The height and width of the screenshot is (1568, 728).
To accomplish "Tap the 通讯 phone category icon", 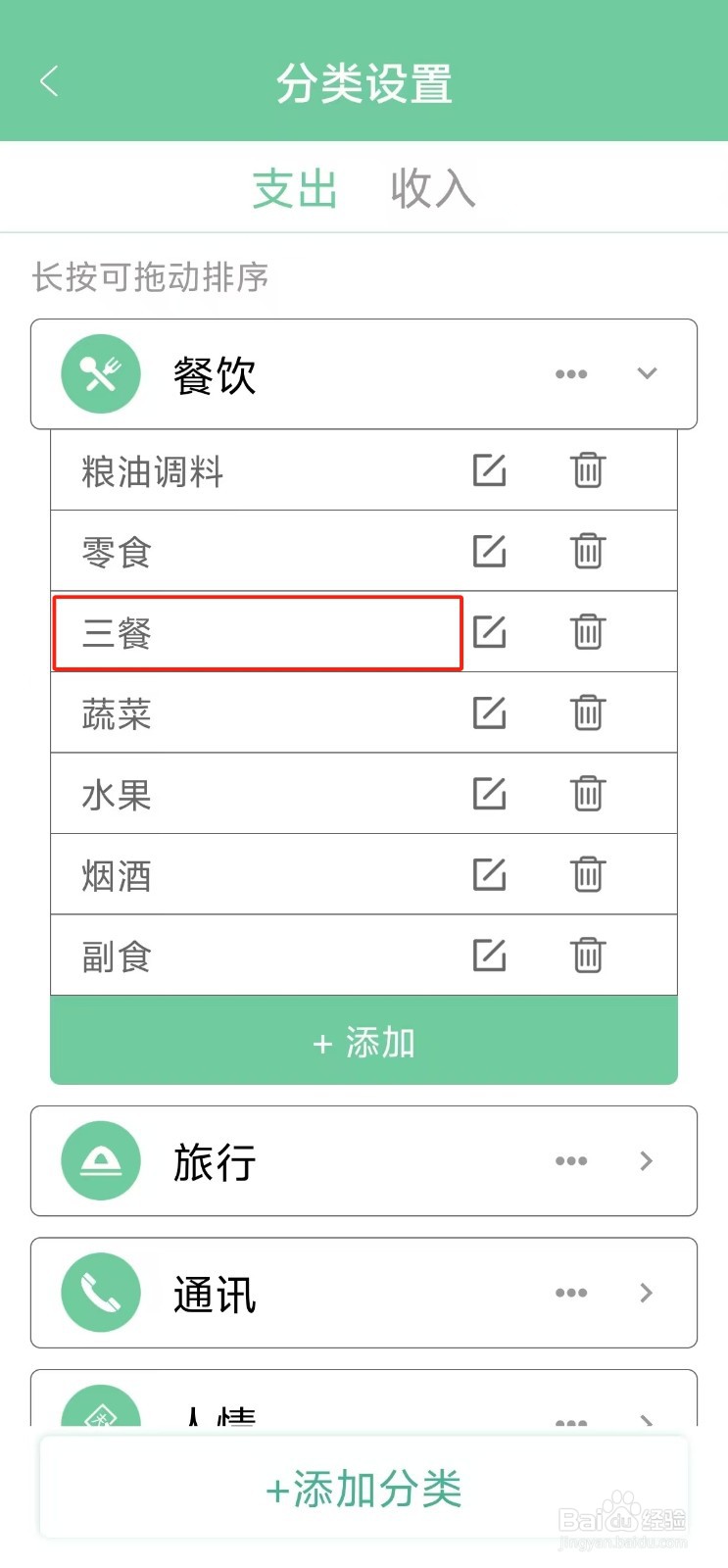I will tap(101, 1293).
